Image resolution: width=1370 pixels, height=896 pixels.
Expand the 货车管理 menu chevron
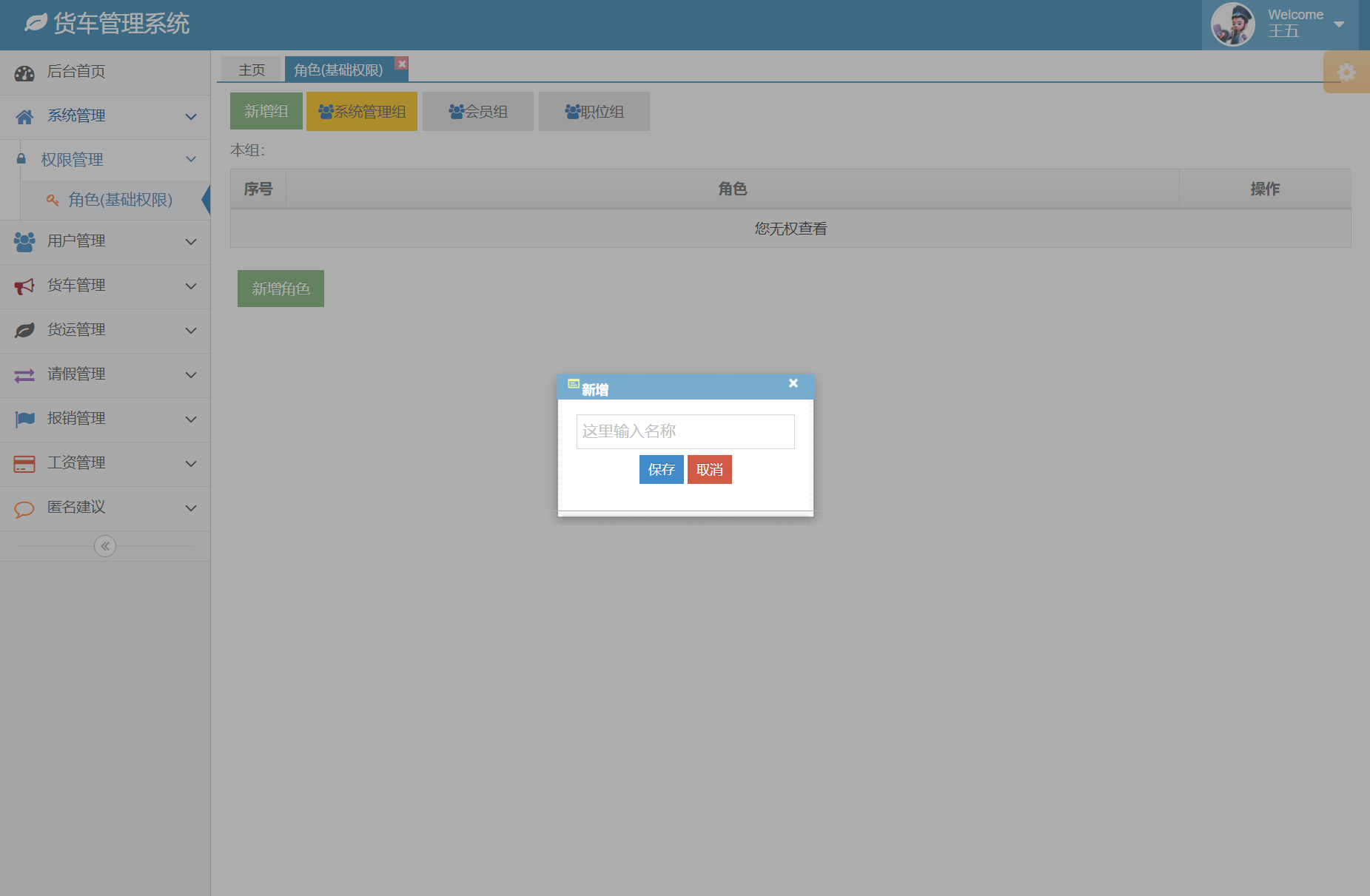pyautogui.click(x=191, y=286)
